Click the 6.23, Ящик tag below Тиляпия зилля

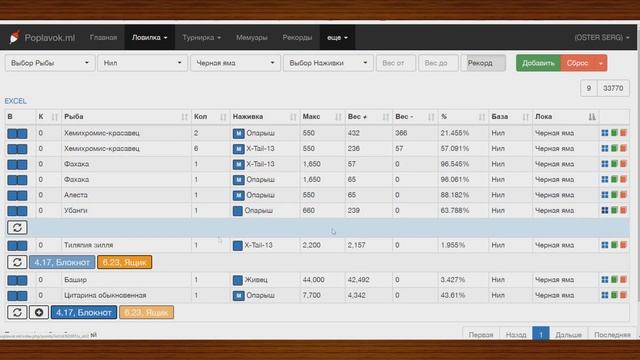coord(124,262)
